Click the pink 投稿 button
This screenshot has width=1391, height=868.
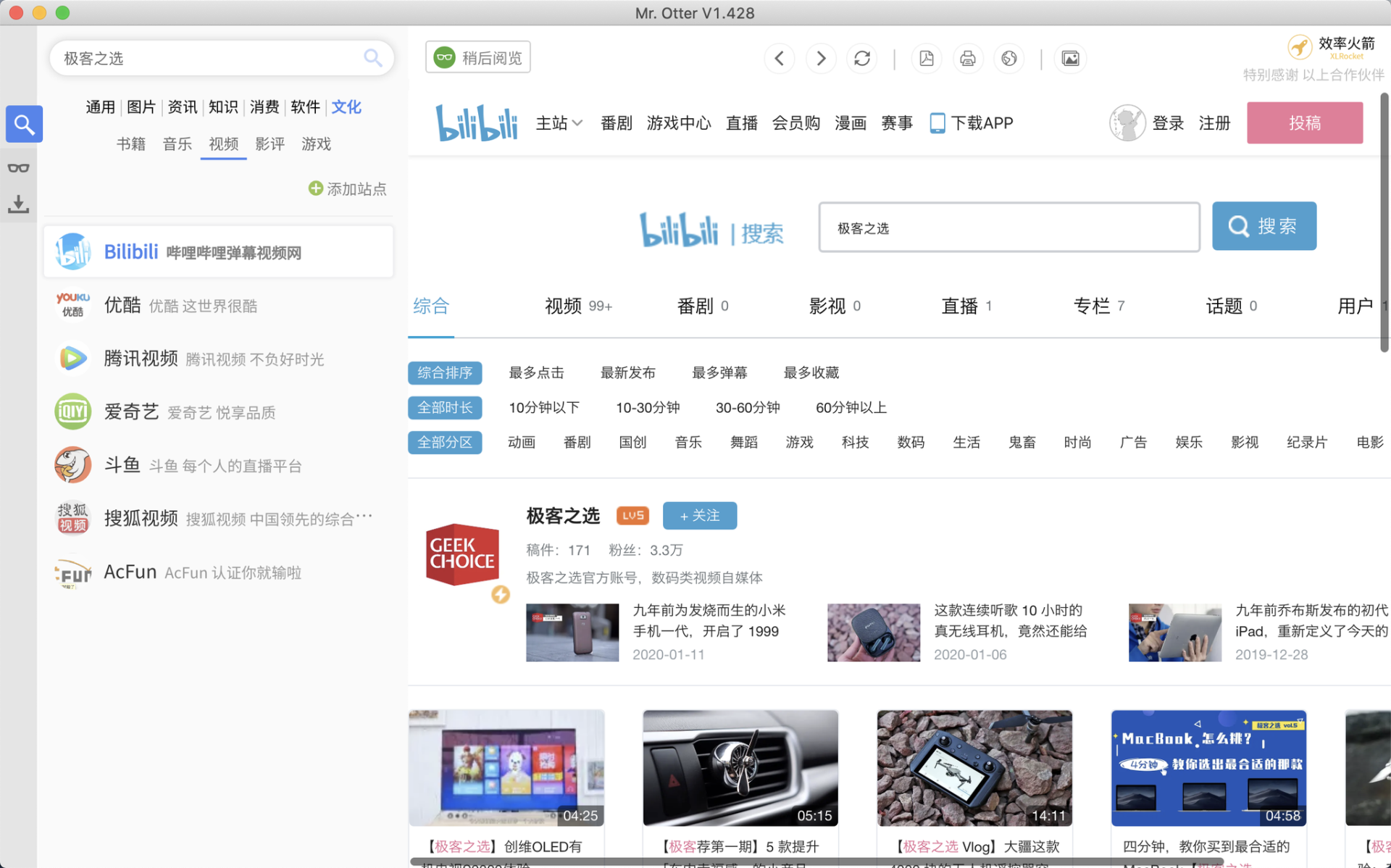[x=1305, y=123]
